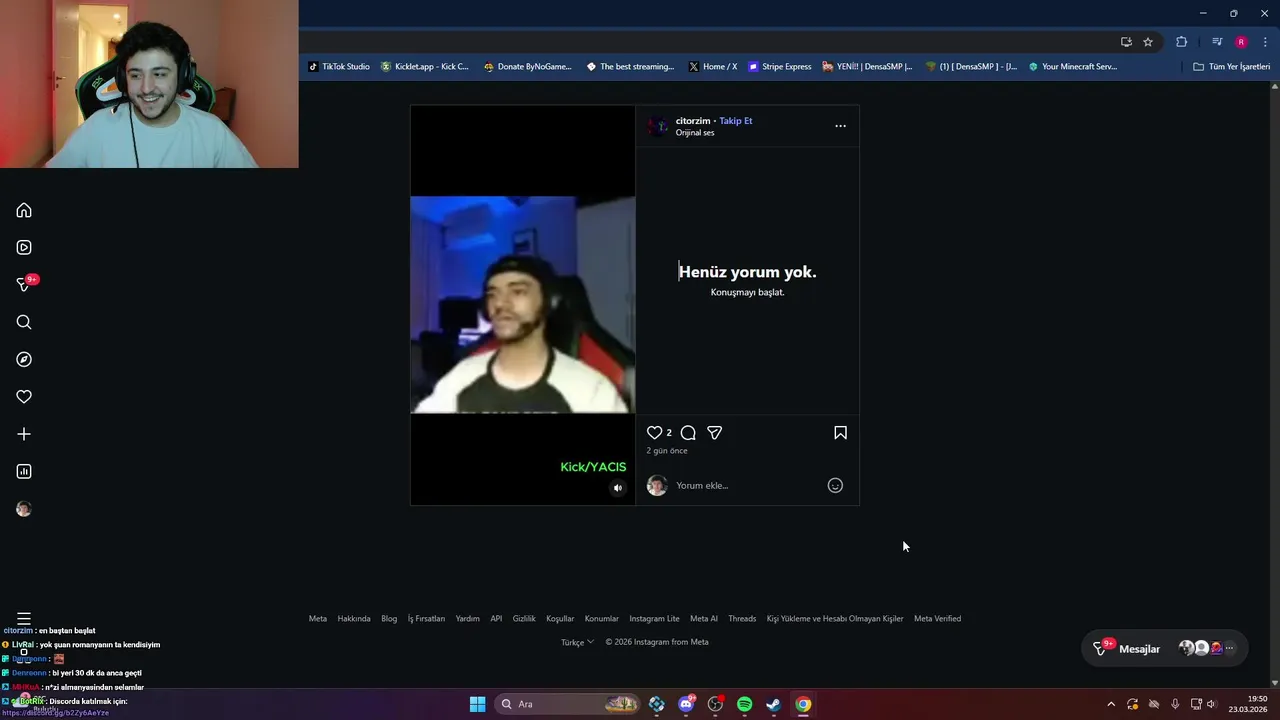Screen dimensions: 1280x720
Task: Open Notifications heart in the sidebar
Action: point(24,397)
